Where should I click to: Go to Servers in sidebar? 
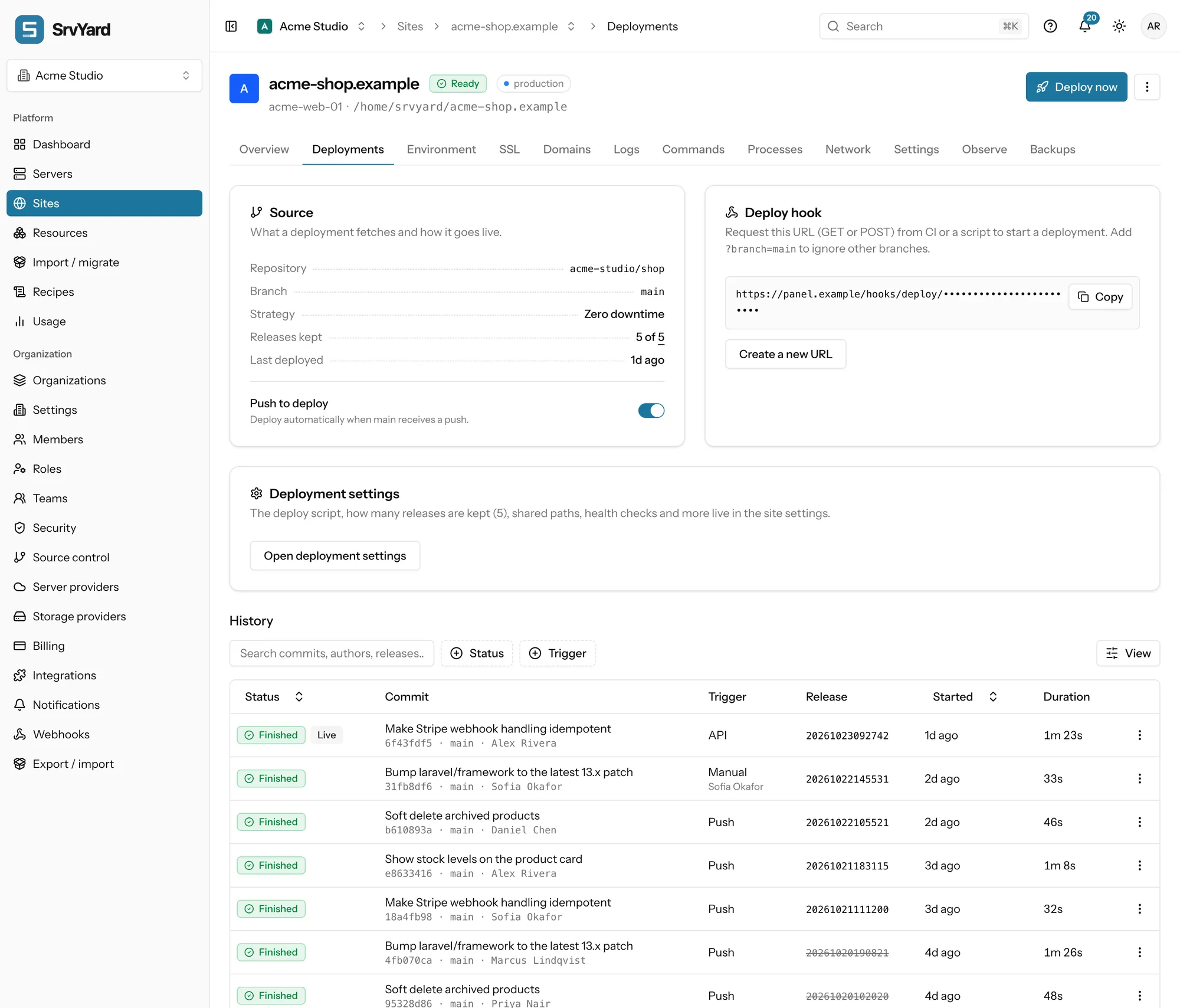coord(104,174)
